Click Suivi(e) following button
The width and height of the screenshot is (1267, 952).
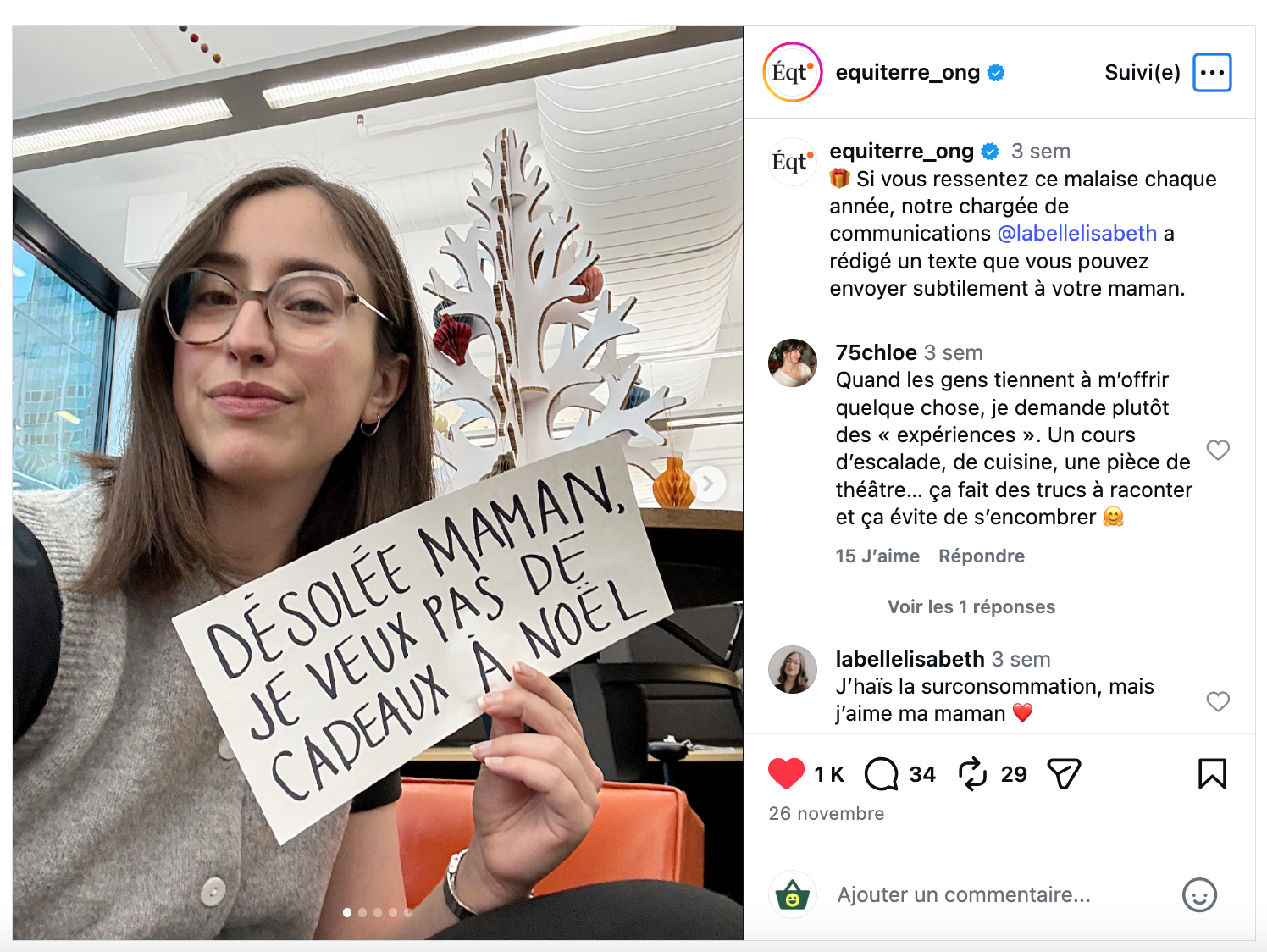[x=1143, y=73]
